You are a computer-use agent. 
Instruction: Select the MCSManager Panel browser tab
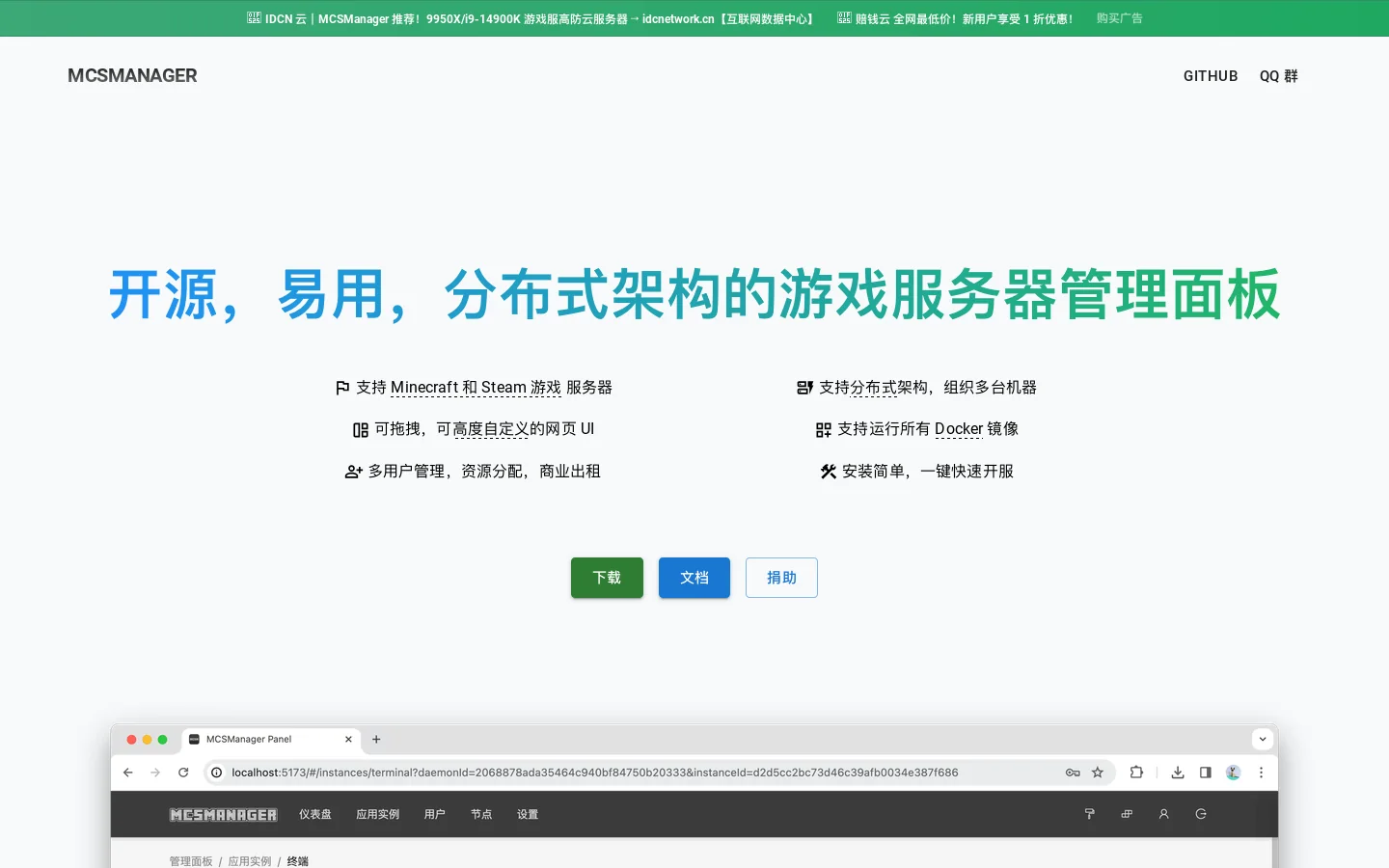pos(272,740)
